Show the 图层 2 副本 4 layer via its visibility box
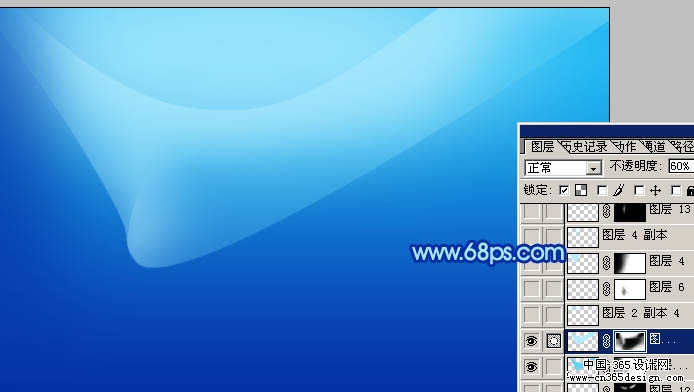This screenshot has height=392, width=694. coord(531,315)
